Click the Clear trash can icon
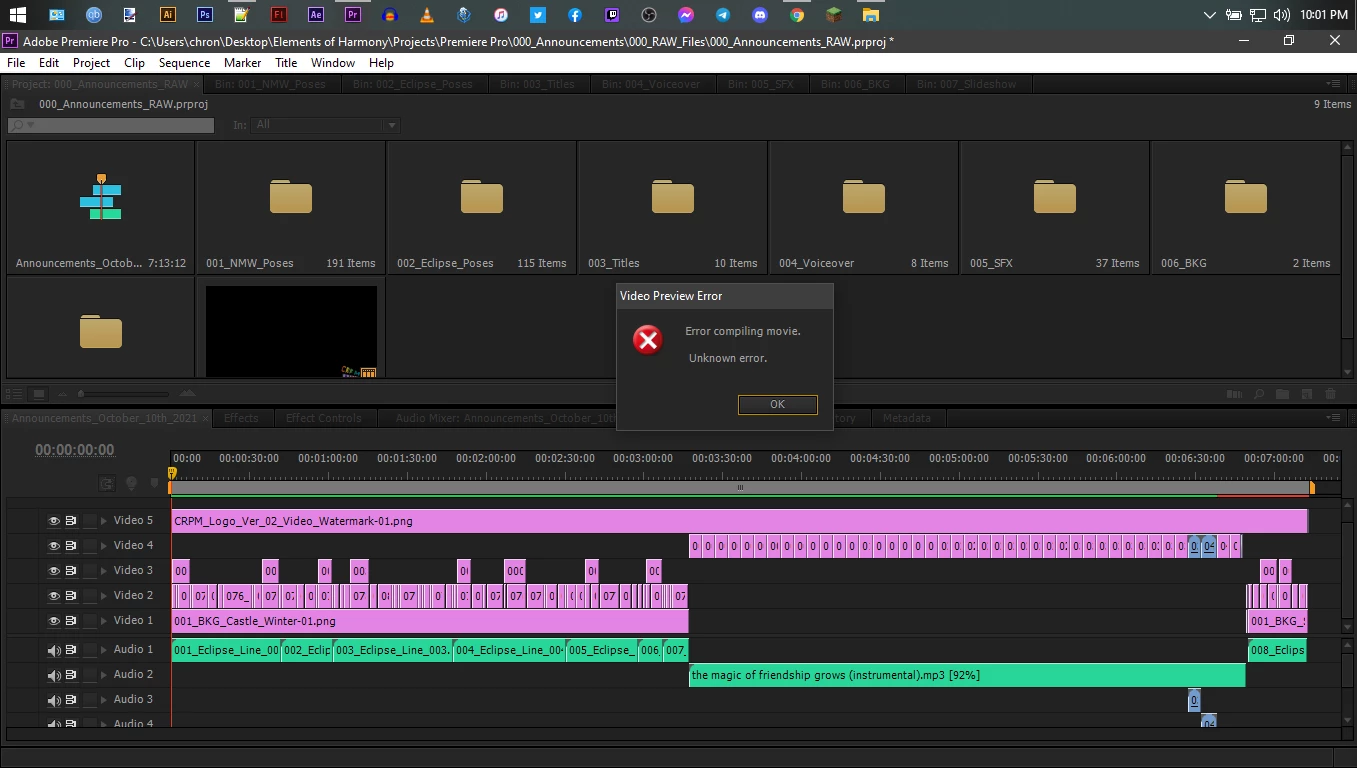The width and height of the screenshot is (1357, 768). pos(1330,394)
